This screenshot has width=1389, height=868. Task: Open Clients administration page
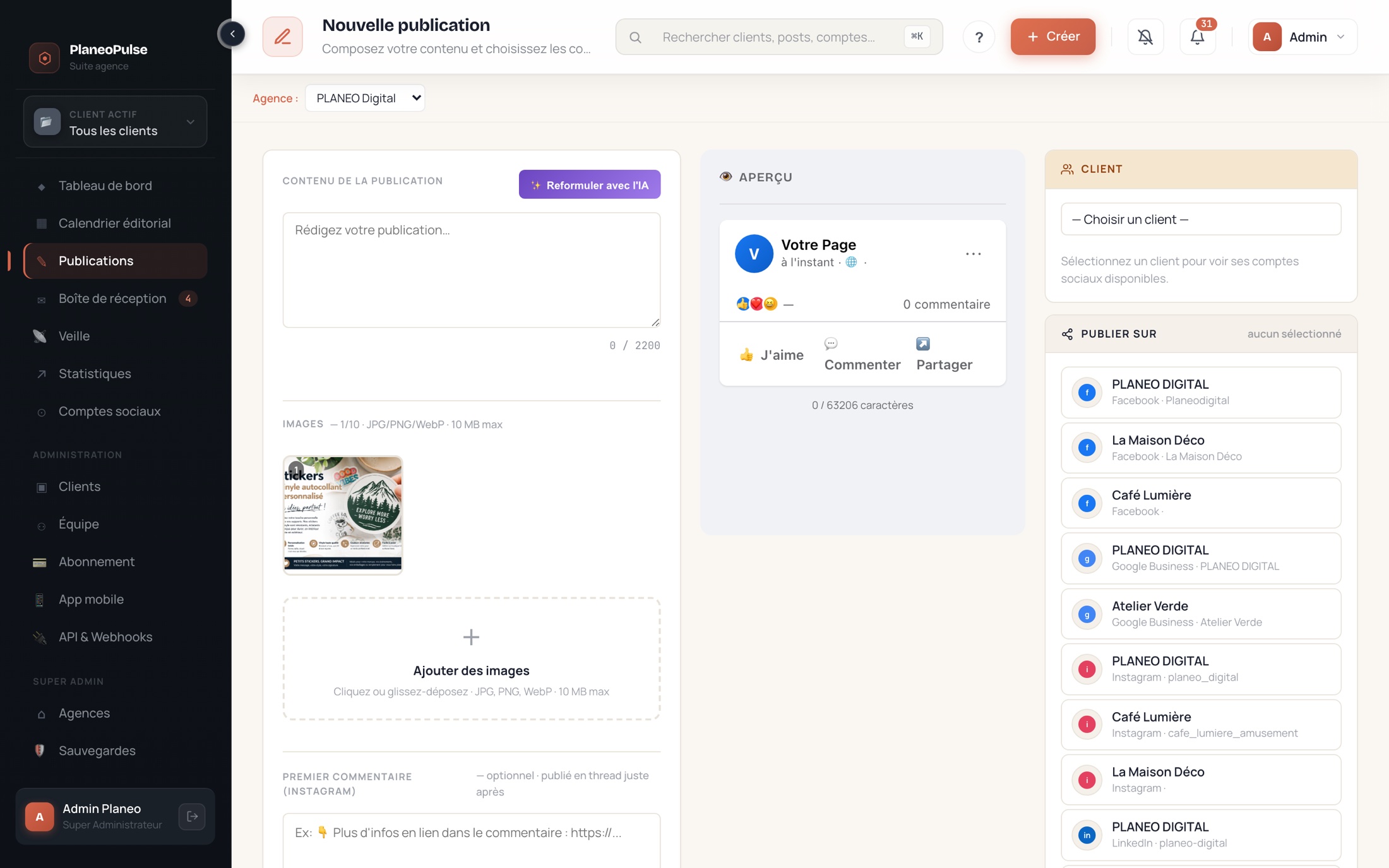pos(115,487)
